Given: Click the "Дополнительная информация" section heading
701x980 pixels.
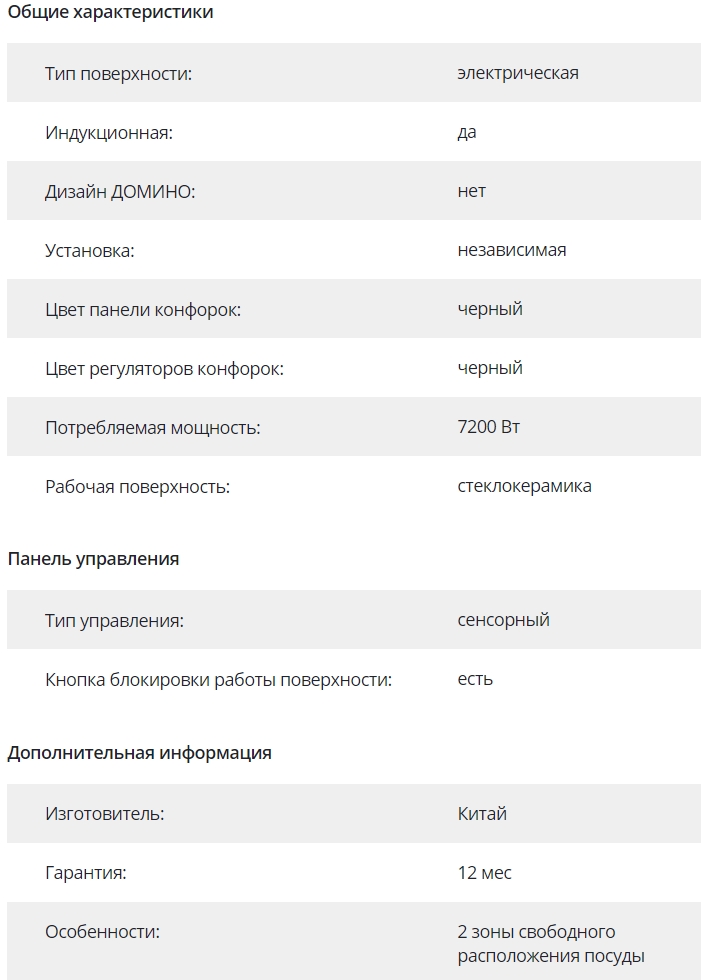Looking at the screenshot, I should pyautogui.click(x=139, y=753).
